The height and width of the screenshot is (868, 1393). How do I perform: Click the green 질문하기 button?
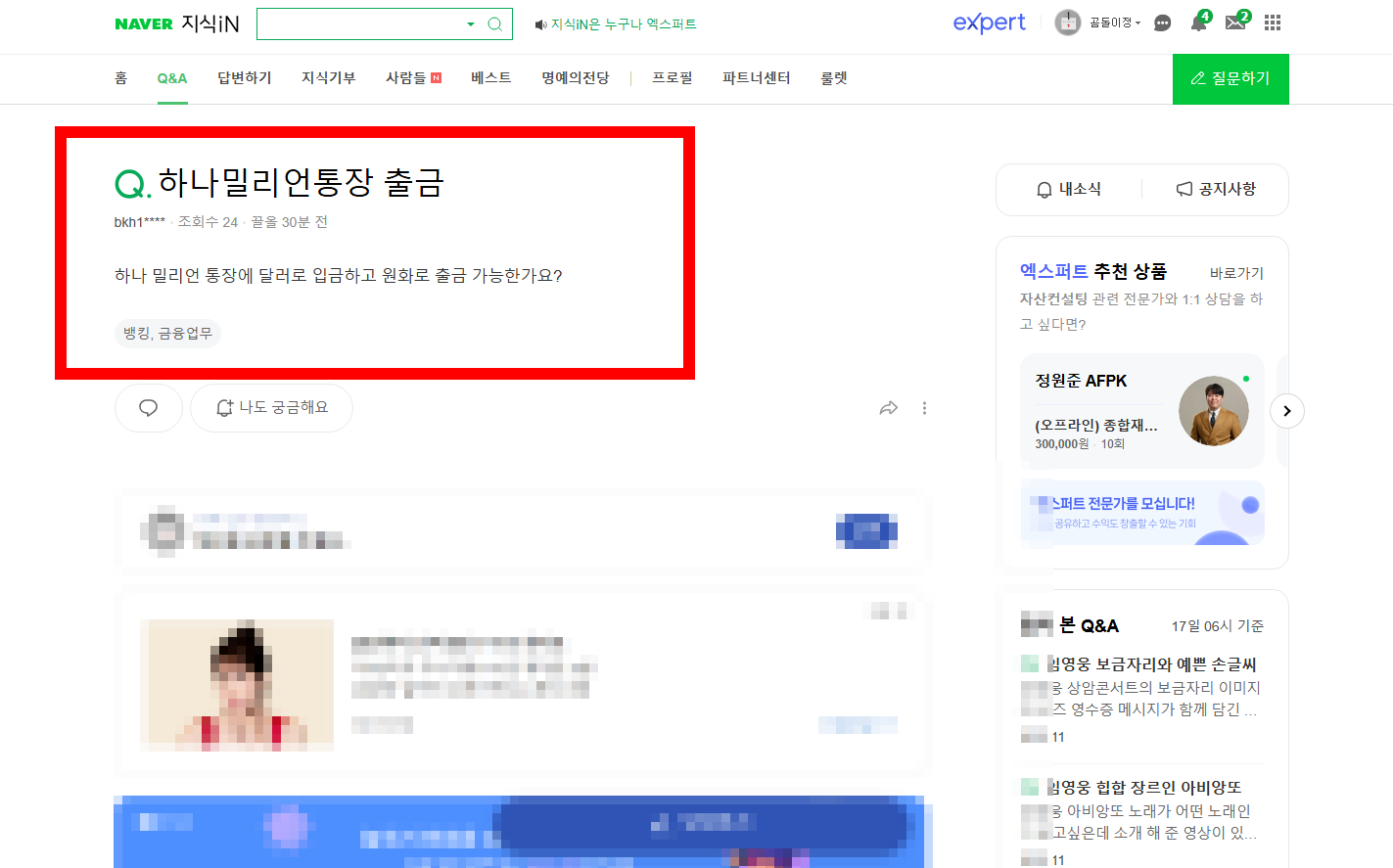[x=1230, y=79]
